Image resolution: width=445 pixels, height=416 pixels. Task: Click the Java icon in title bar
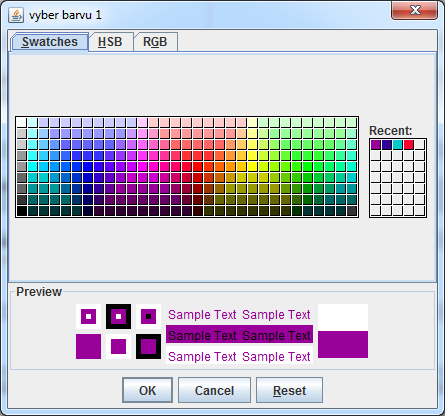[x=16, y=15]
